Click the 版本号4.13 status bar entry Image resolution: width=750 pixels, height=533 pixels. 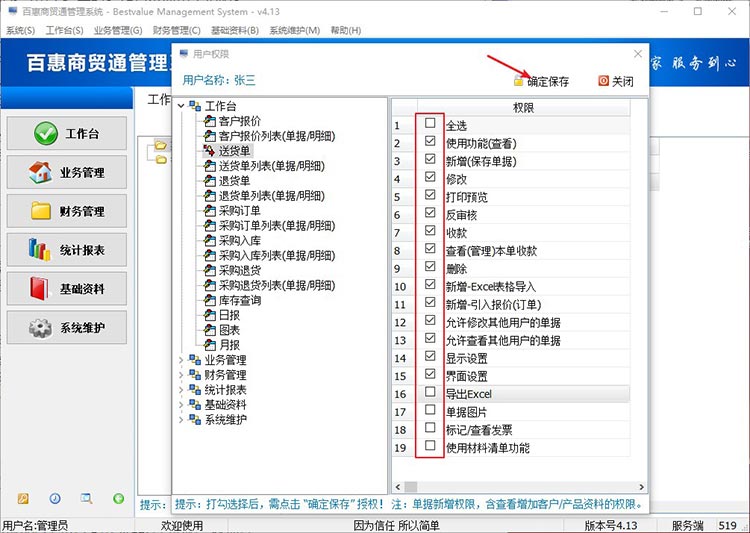pyautogui.click(x=611, y=525)
